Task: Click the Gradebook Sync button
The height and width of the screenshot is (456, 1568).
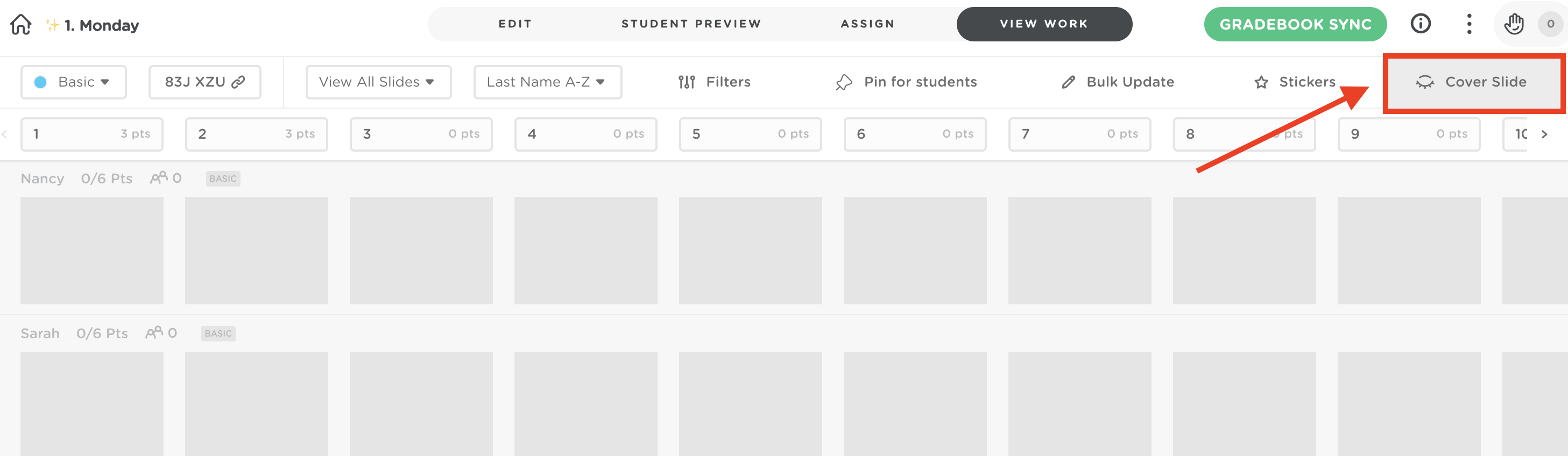Action: [x=1295, y=24]
